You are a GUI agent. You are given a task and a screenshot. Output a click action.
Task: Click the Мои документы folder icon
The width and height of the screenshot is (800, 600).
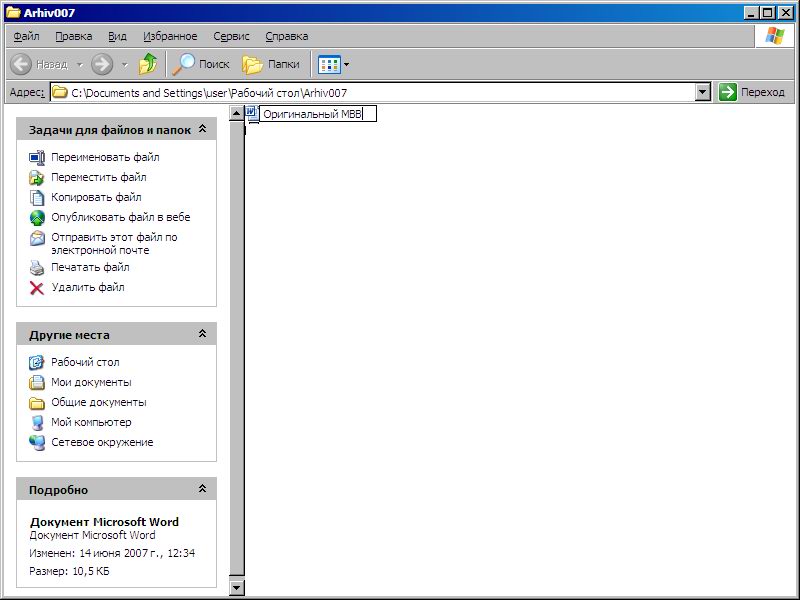coord(37,383)
